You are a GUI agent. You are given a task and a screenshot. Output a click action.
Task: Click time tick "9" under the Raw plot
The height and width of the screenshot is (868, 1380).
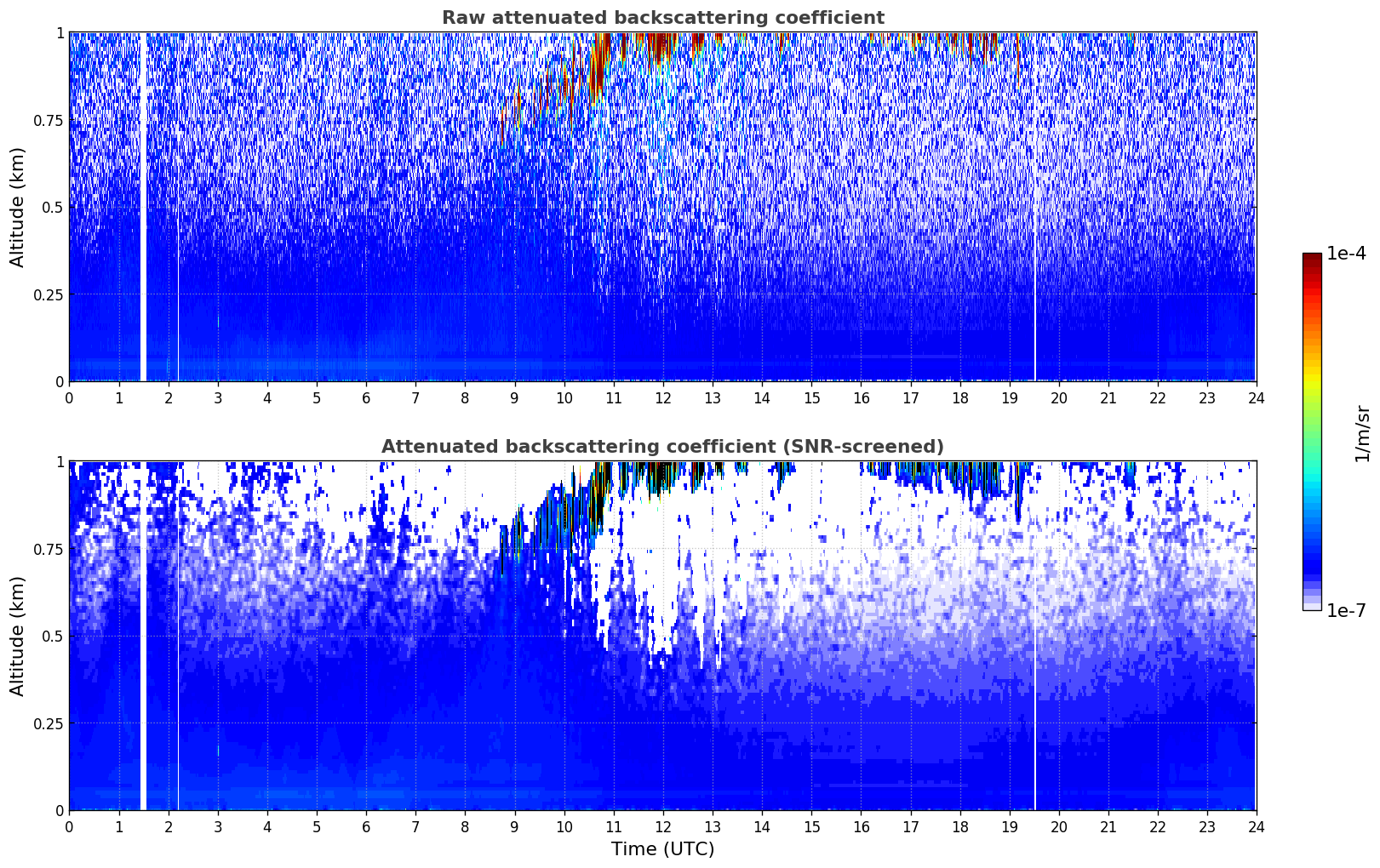(x=514, y=397)
